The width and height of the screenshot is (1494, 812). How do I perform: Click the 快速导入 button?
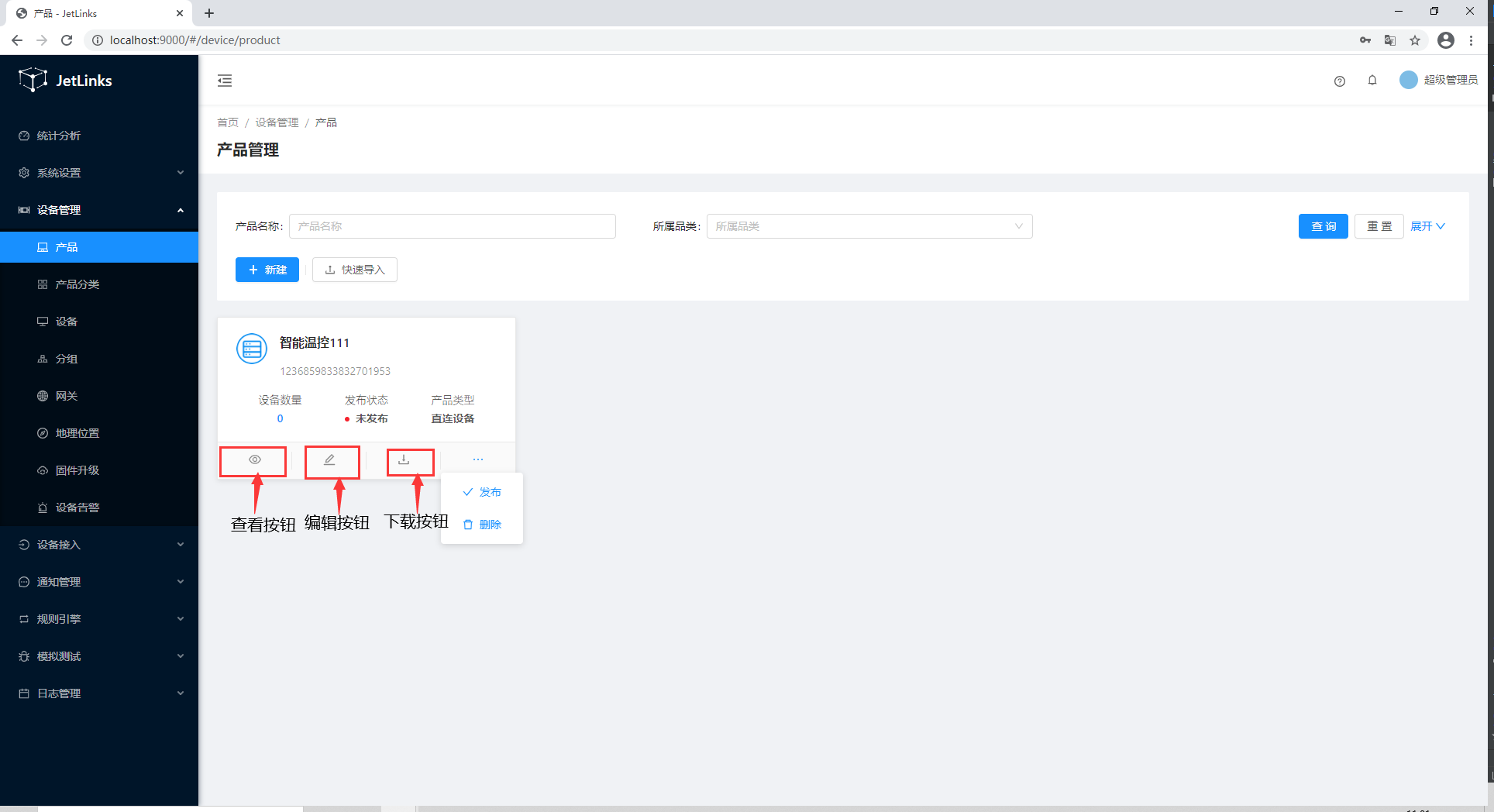coord(355,270)
